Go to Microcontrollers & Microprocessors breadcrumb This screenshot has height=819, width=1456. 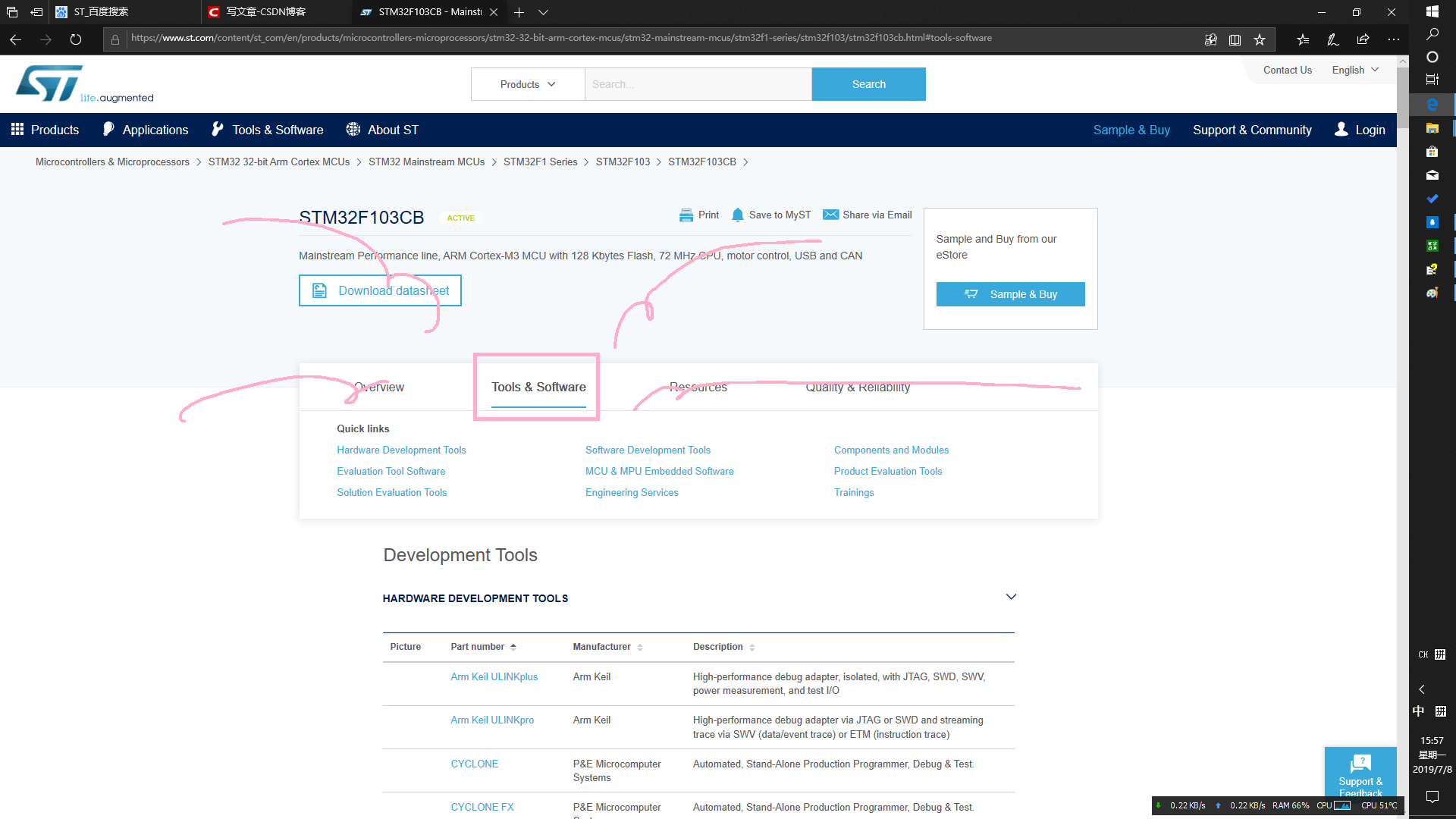point(112,162)
